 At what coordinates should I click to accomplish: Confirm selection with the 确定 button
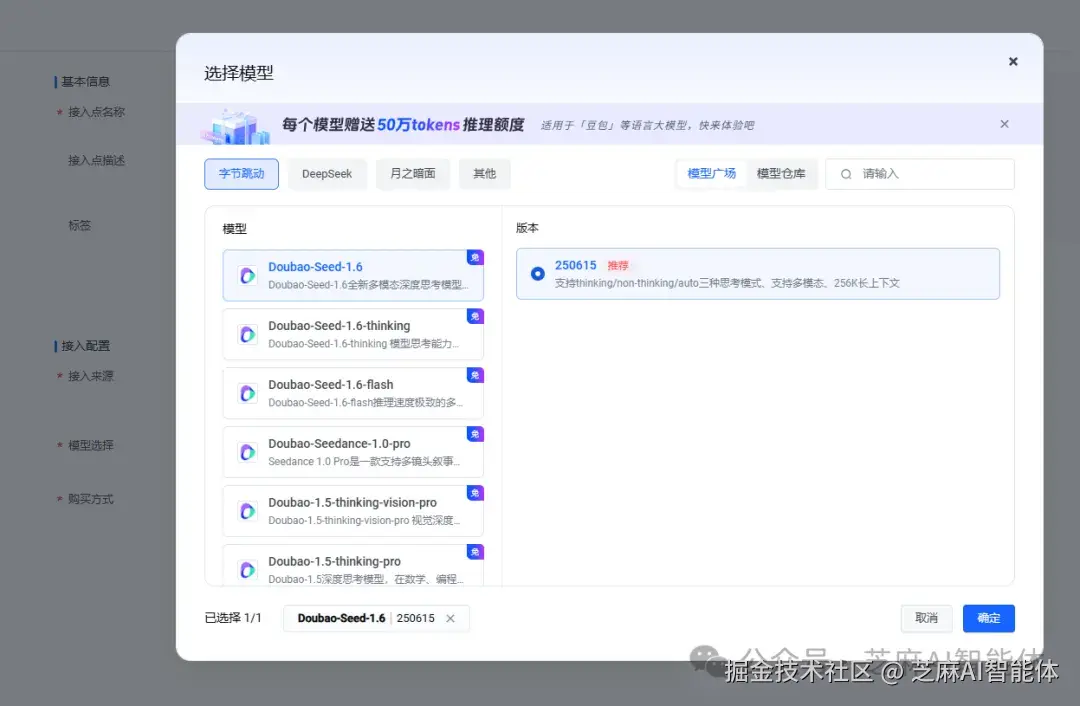click(988, 618)
